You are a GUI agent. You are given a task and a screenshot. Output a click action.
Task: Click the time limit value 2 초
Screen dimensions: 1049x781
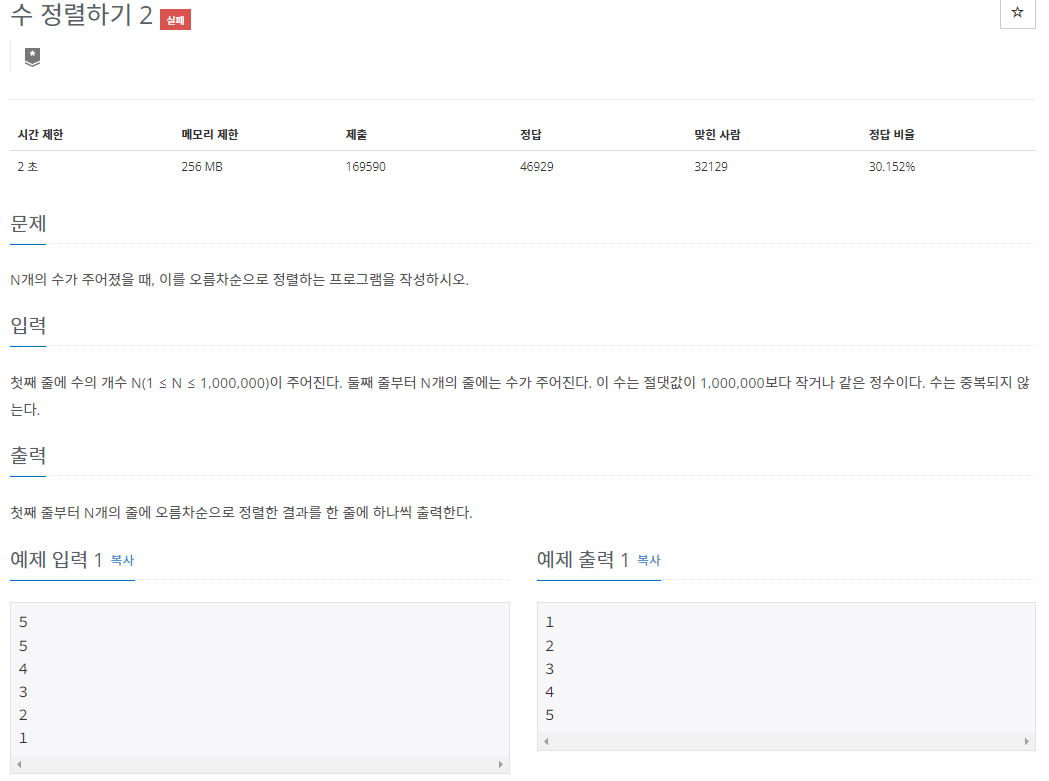[x=27, y=167]
